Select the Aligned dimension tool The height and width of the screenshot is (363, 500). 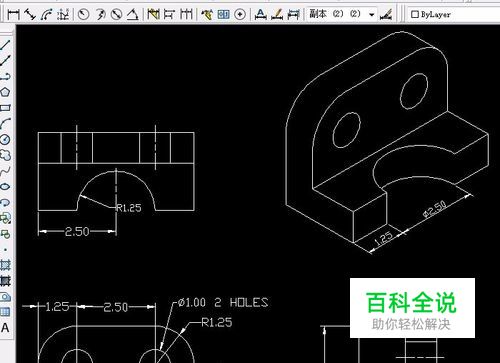(x=30, y=14)
